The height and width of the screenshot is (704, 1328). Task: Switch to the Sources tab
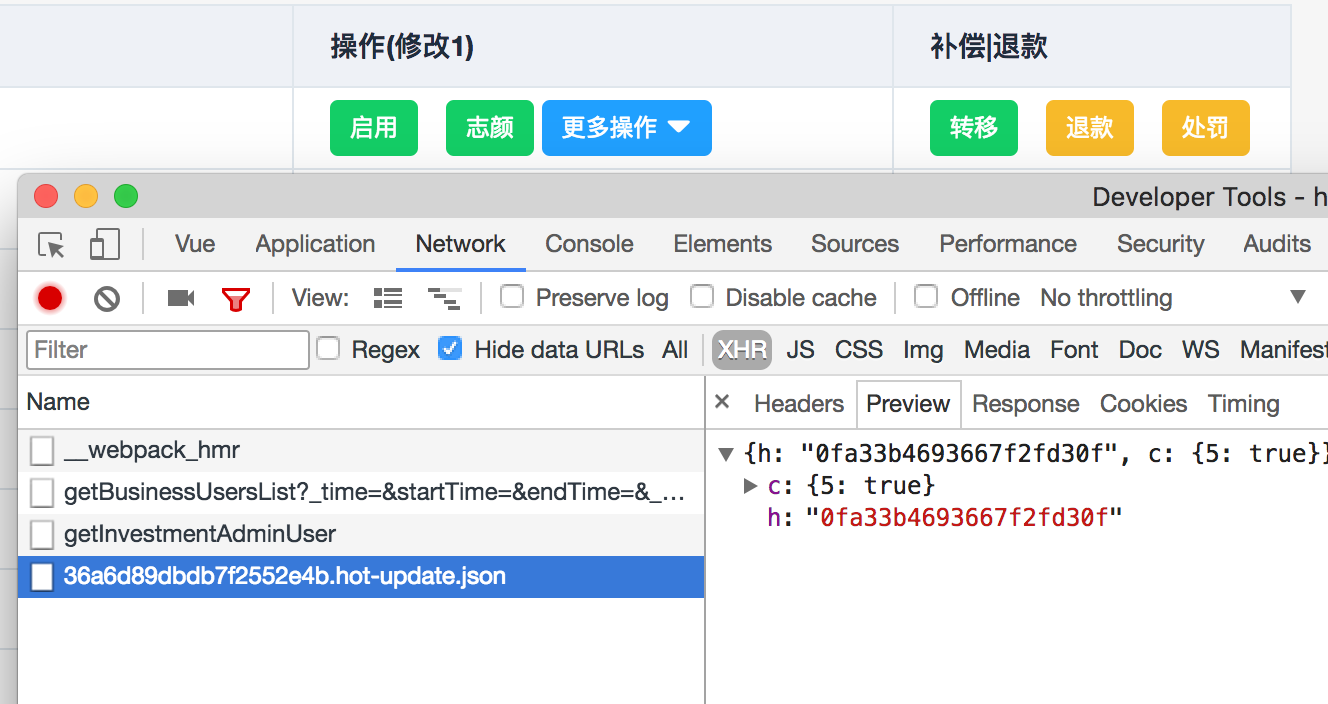855,244
